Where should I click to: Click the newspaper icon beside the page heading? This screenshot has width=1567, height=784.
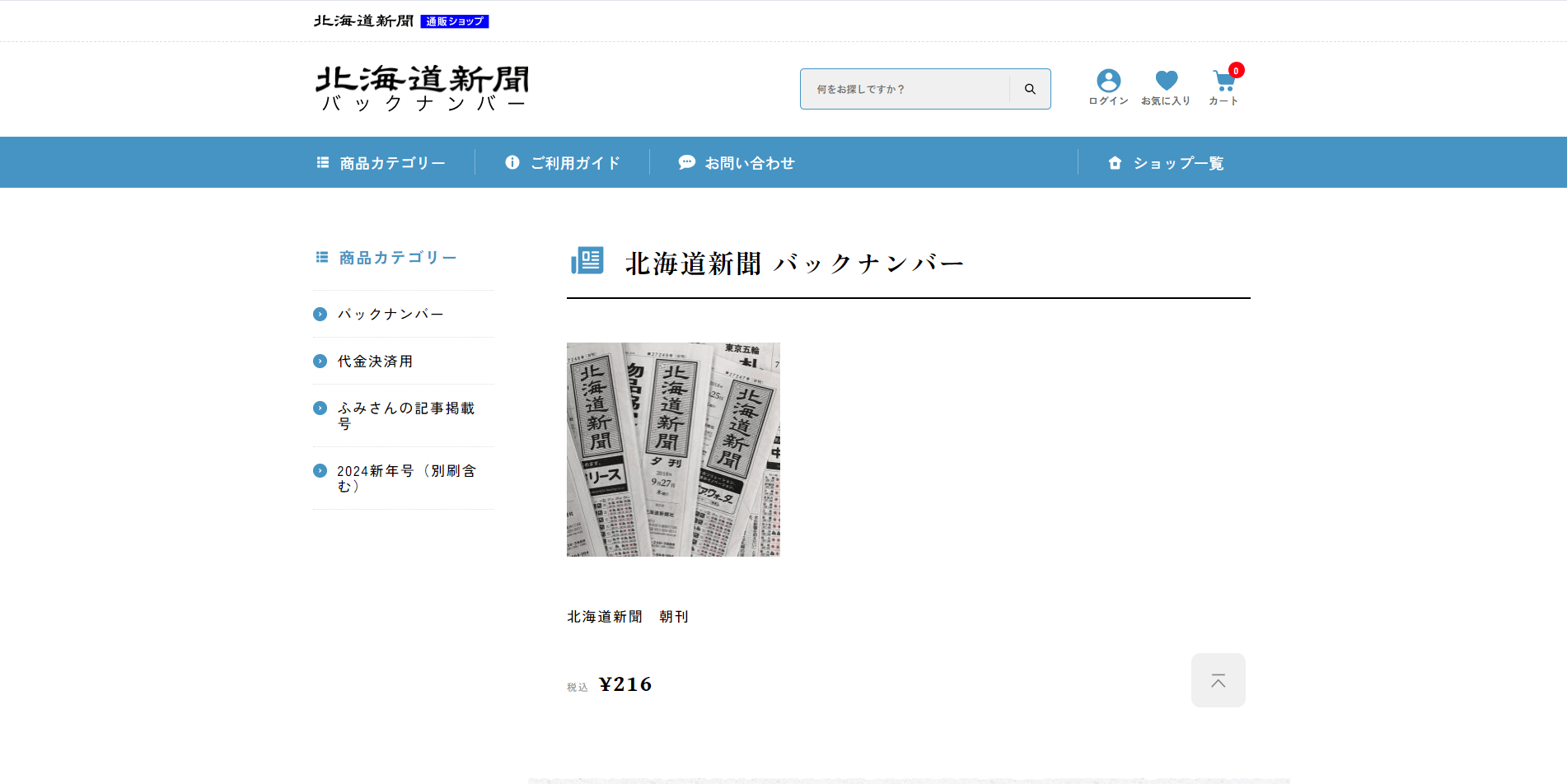pyautogui.click(x=587, y=261)
